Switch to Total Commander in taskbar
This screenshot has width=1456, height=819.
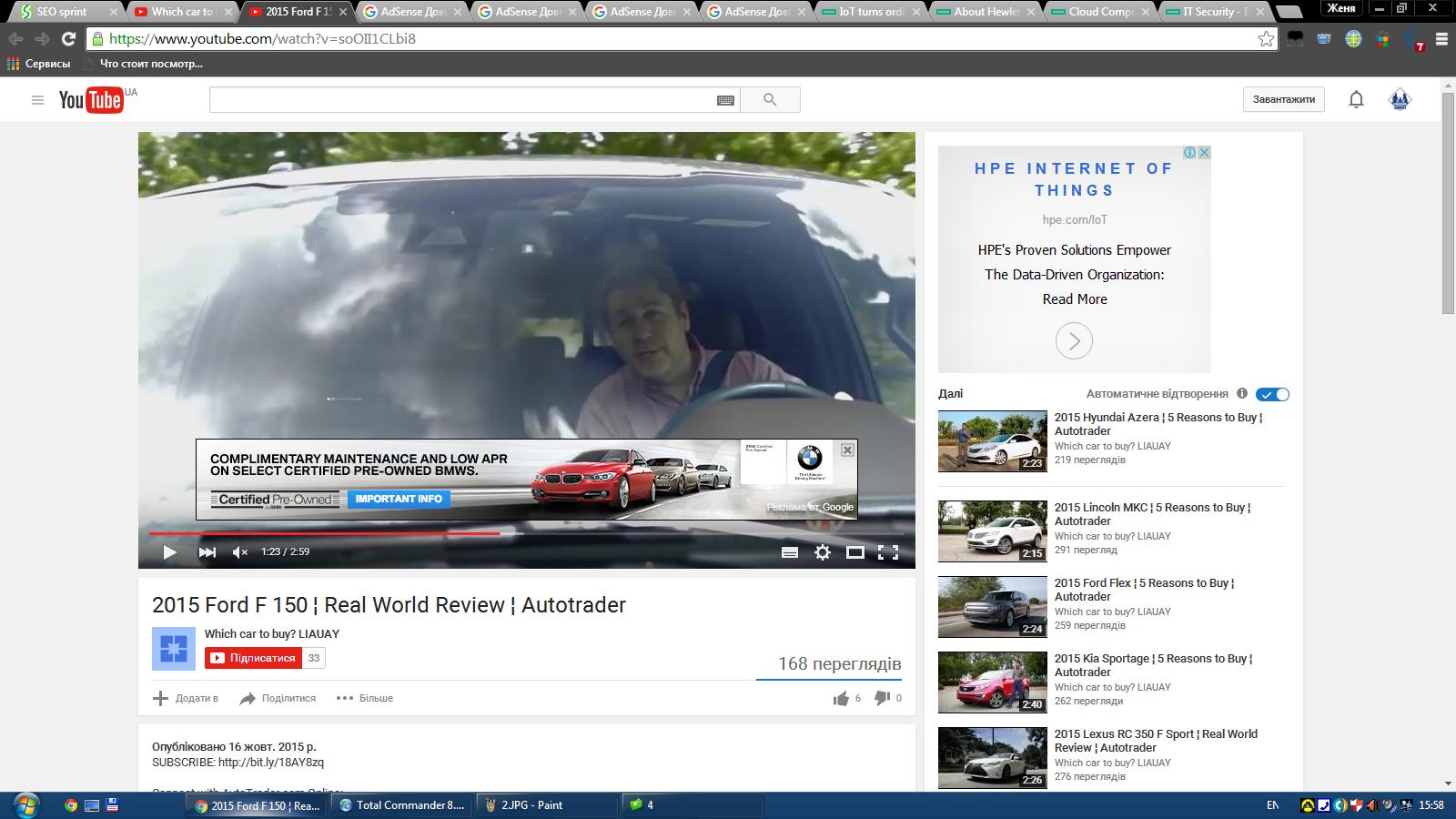click(x=401, y=804)
